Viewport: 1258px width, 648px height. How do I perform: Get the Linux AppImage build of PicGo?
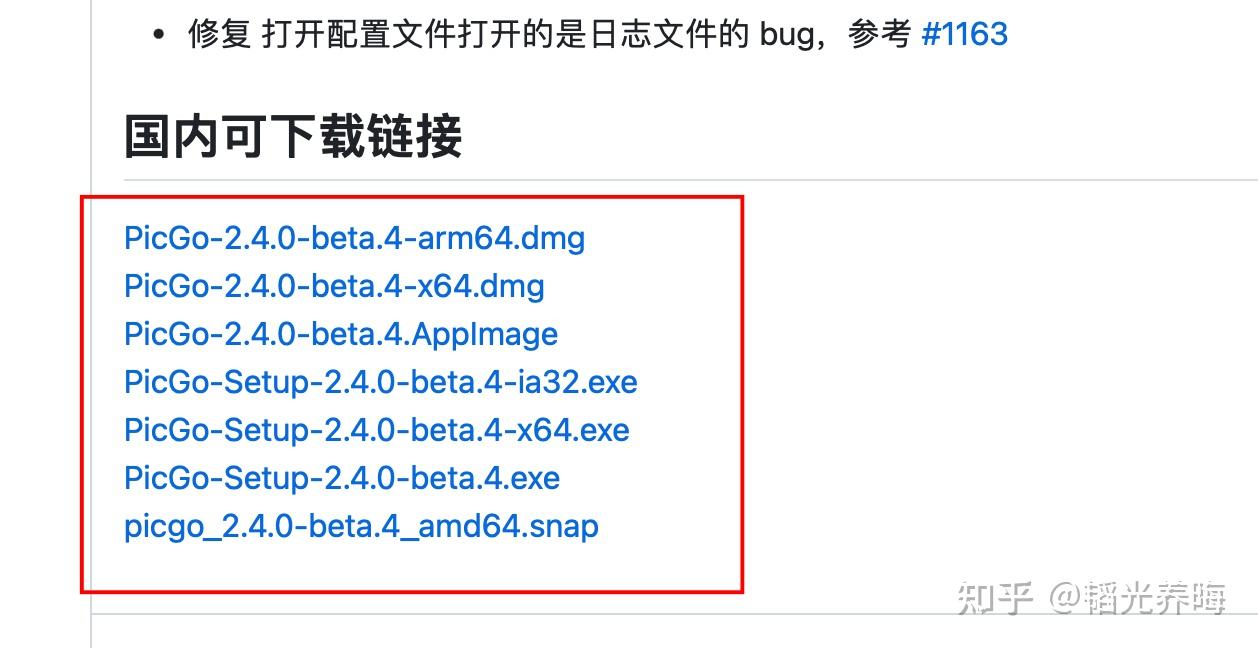(341, 334)
